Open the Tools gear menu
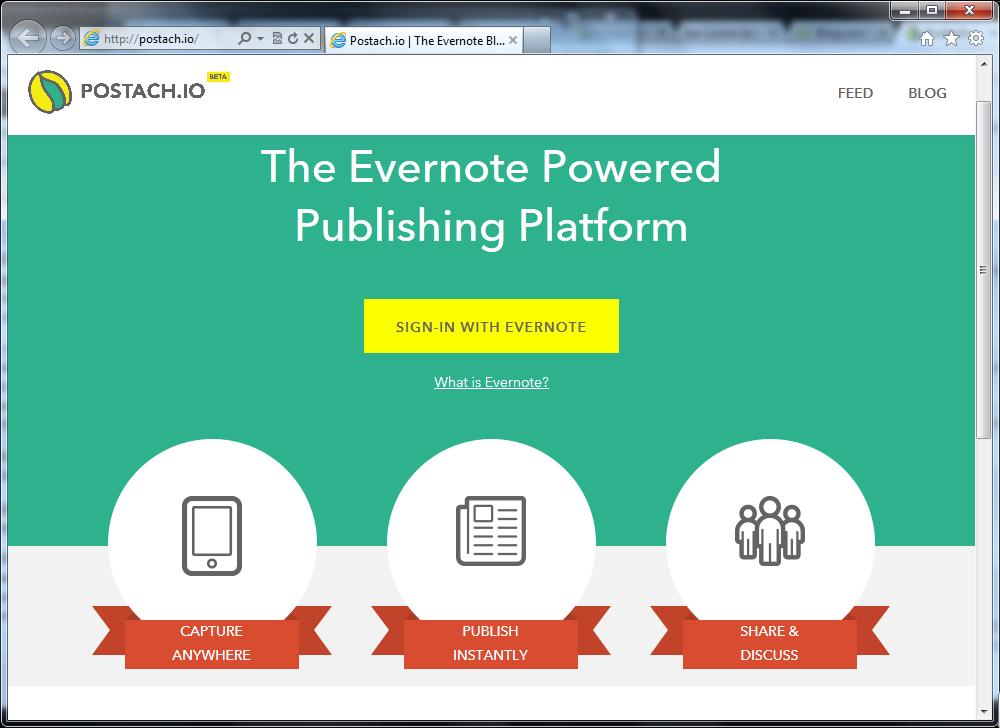Screen dimensions: 1000x728 point(976,38)
